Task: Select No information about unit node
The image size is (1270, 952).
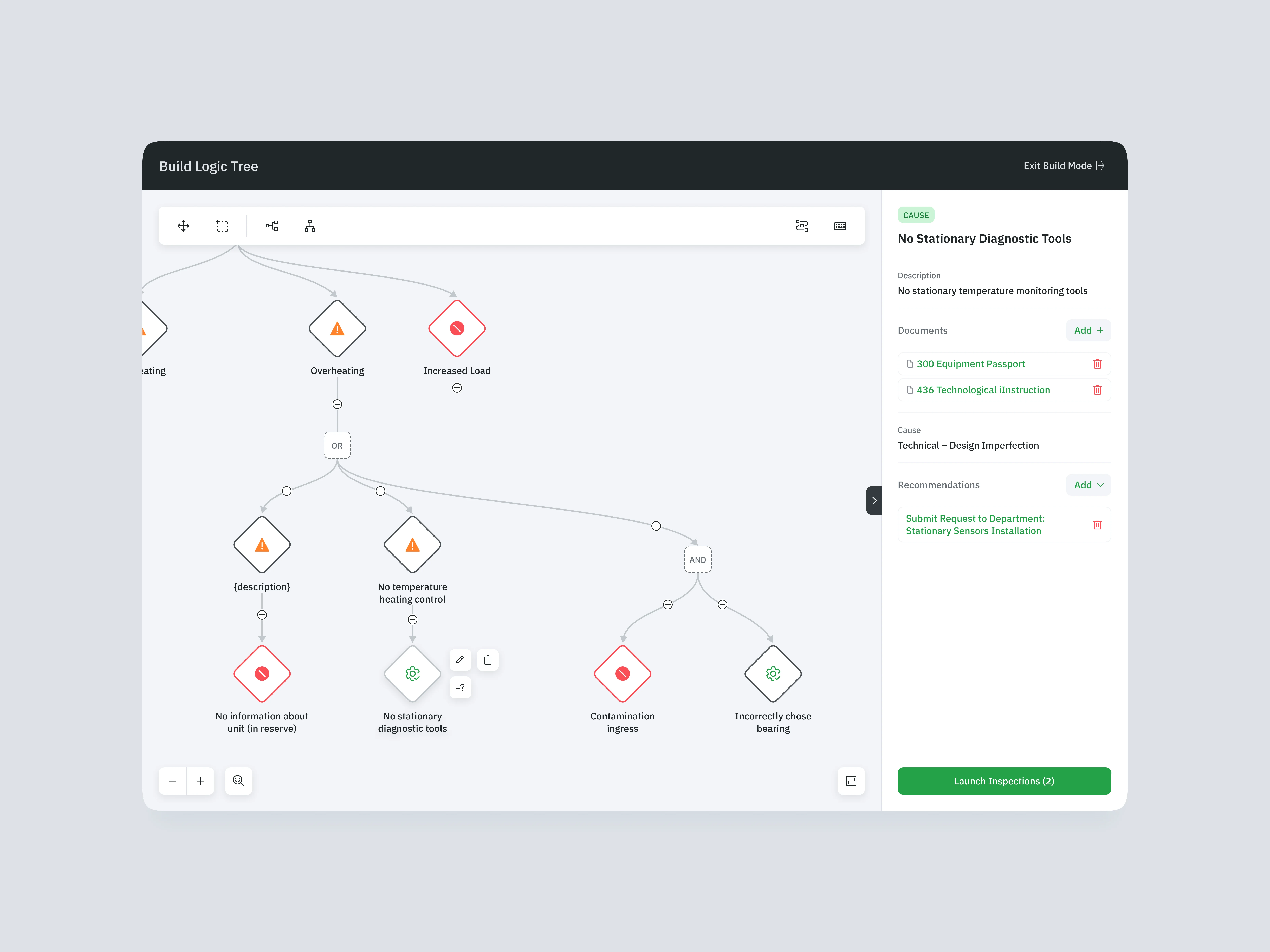Action: tap(262, 674)
